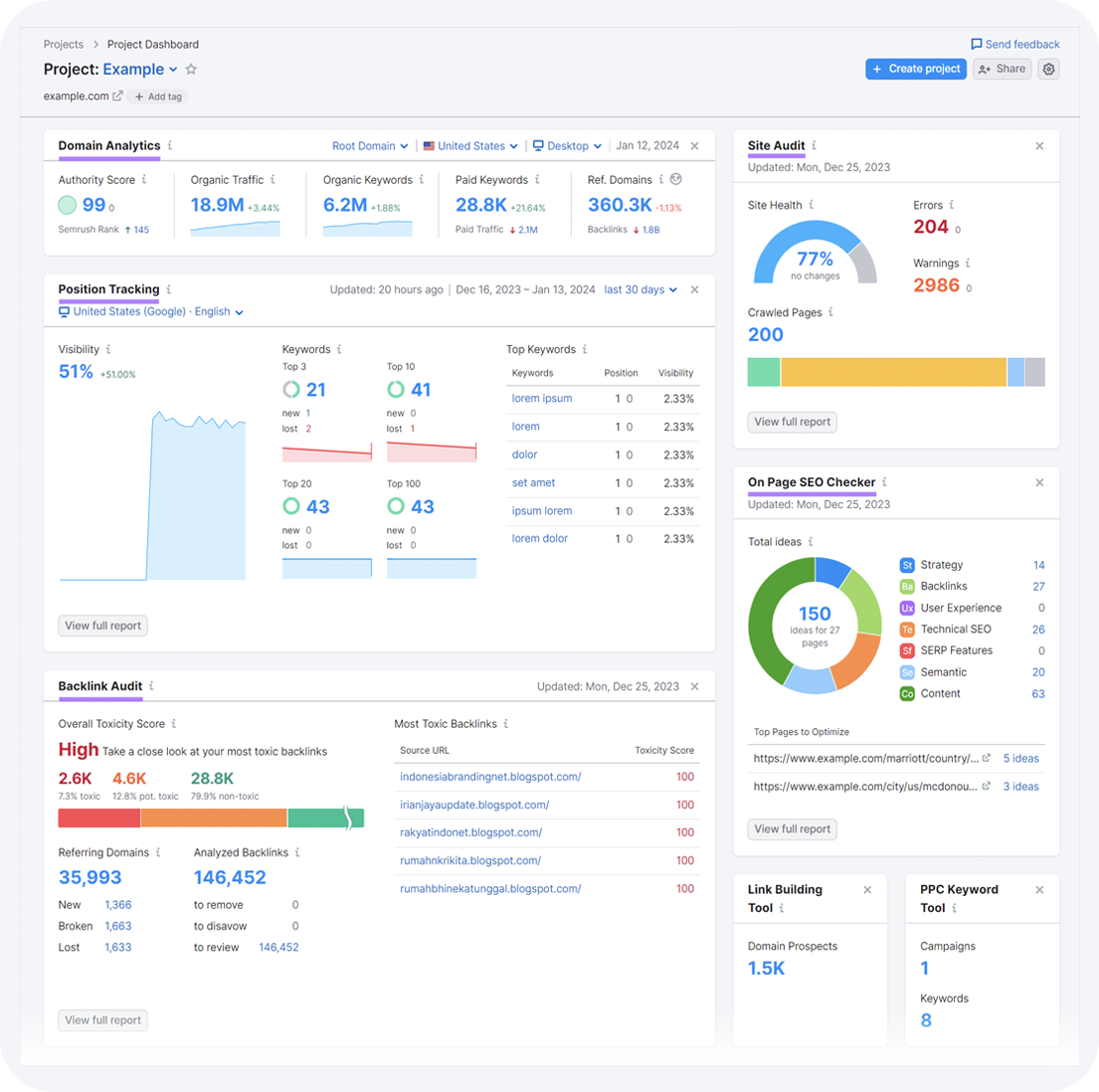Select the United States location dropdown
Screen dimensions: 1099x1092
tap(469, 145)
